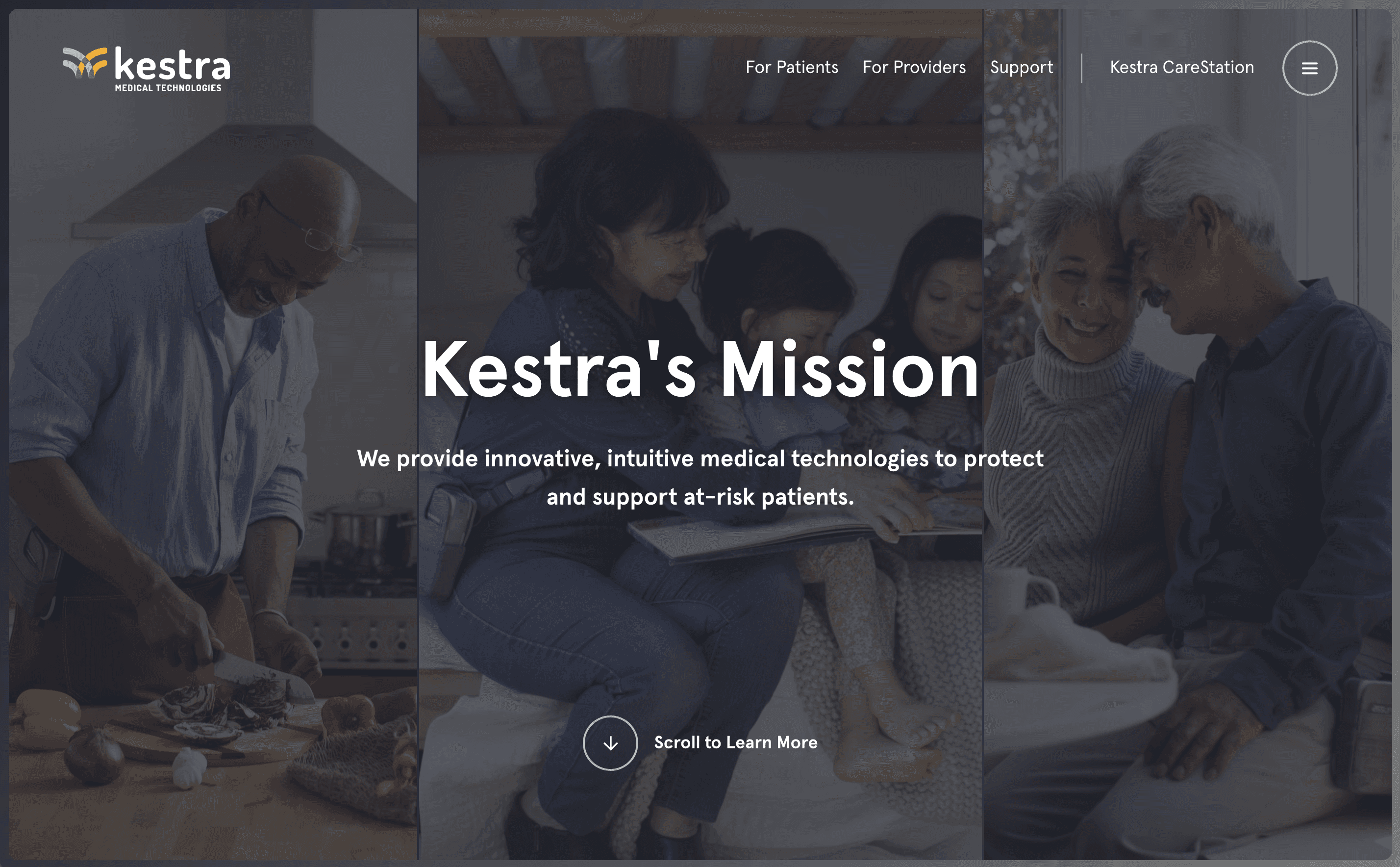This screenshot has height=867, width=1400.
Task: Click the kestra wordmark in header
Action: pos(173,64)
